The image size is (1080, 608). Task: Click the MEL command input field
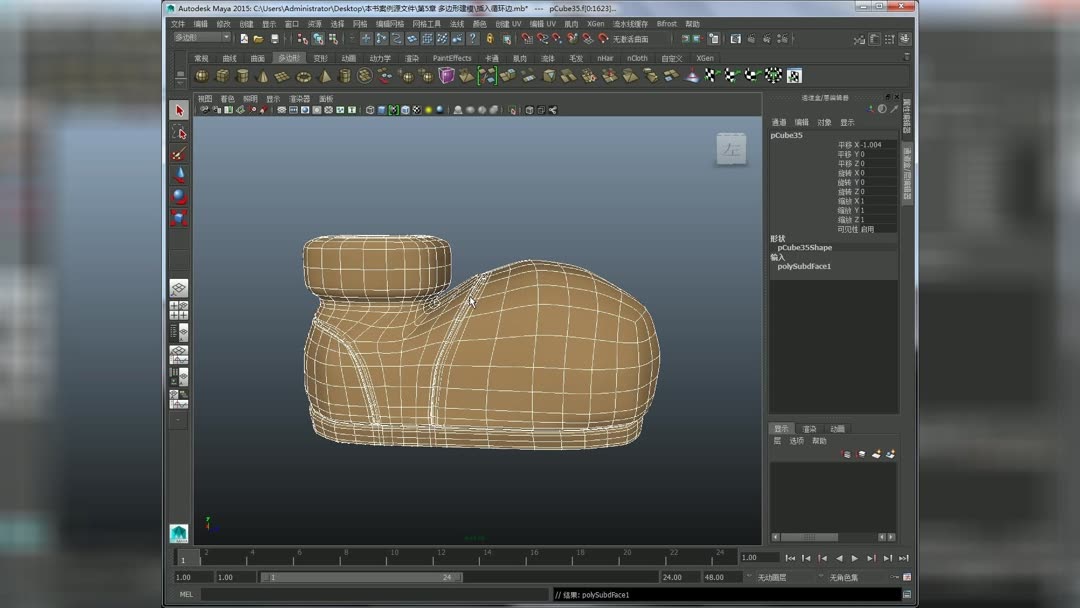pyautogui.click(x=375, y=594)
